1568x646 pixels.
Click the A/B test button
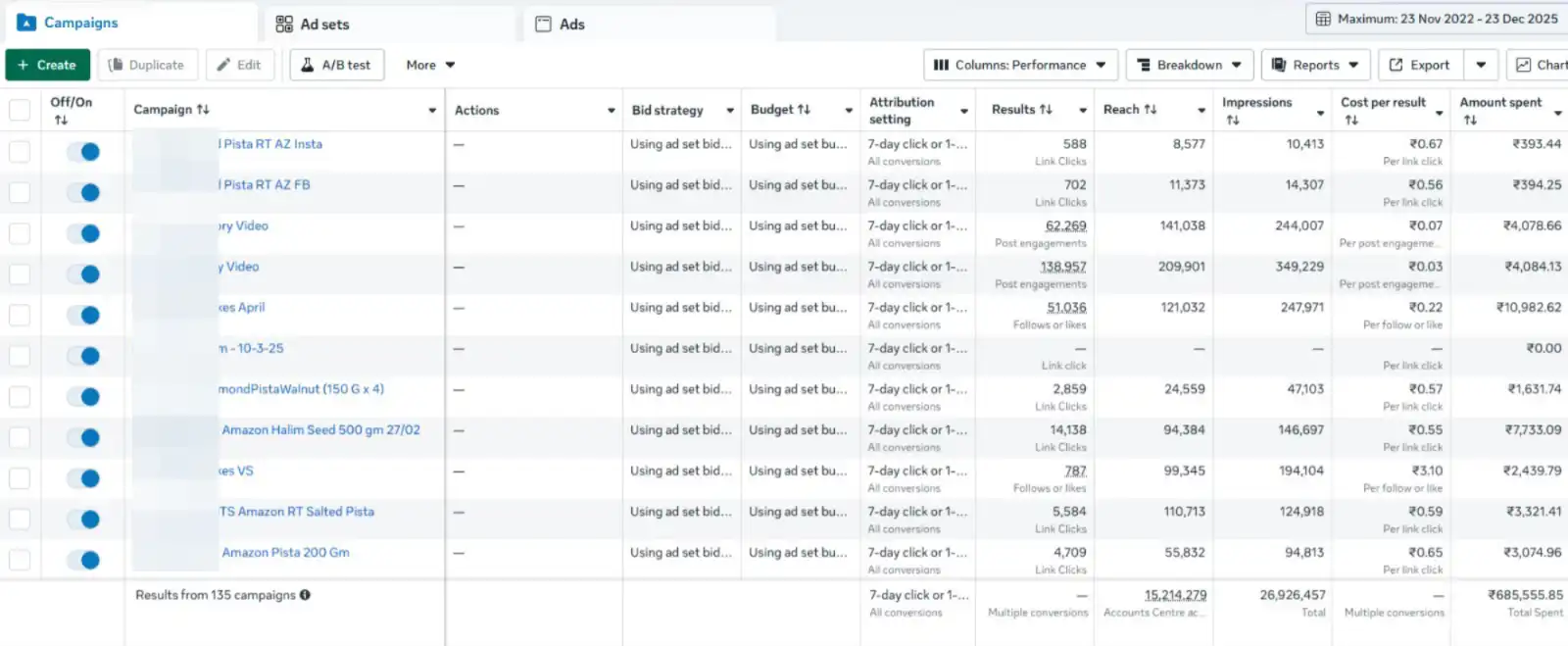(336, 65)
